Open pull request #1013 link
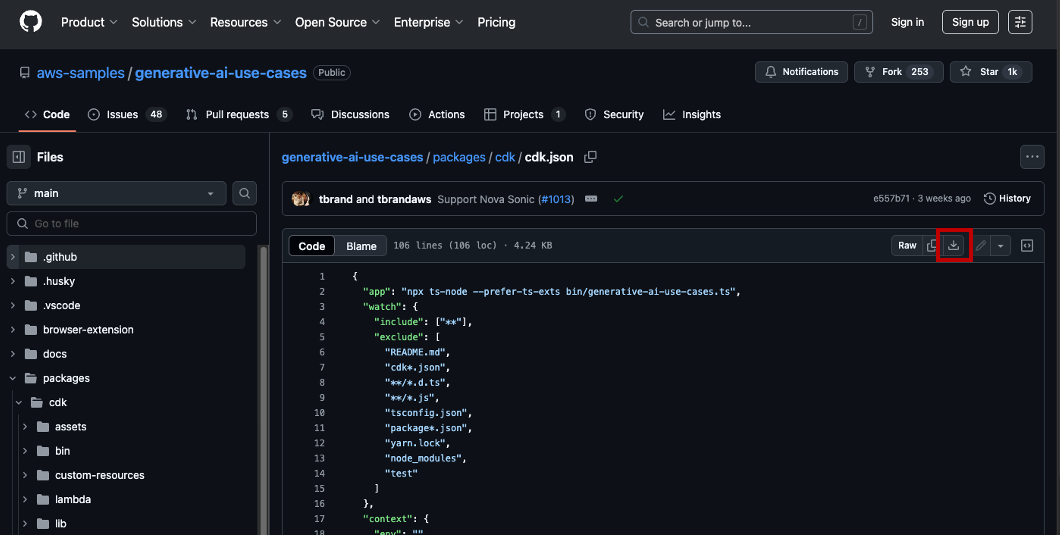 [556, 200]
